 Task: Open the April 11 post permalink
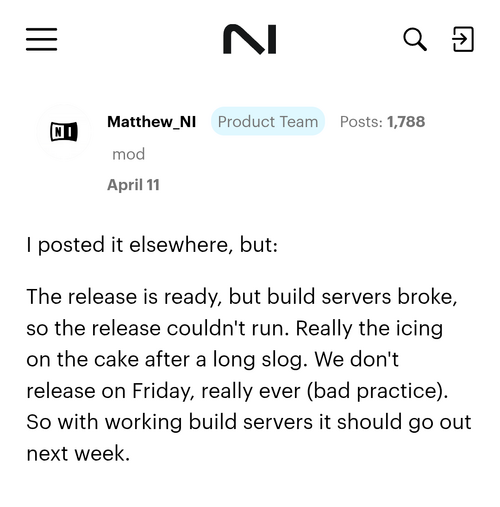click(x=133, y=185)
